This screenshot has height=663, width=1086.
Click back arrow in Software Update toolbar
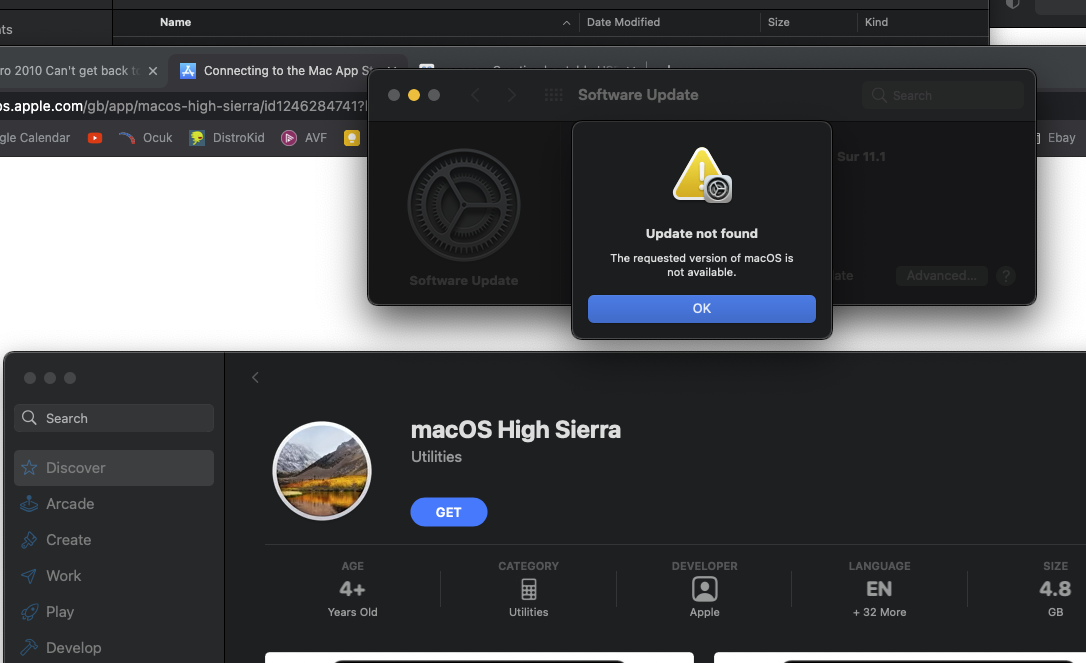pos(475,95)
